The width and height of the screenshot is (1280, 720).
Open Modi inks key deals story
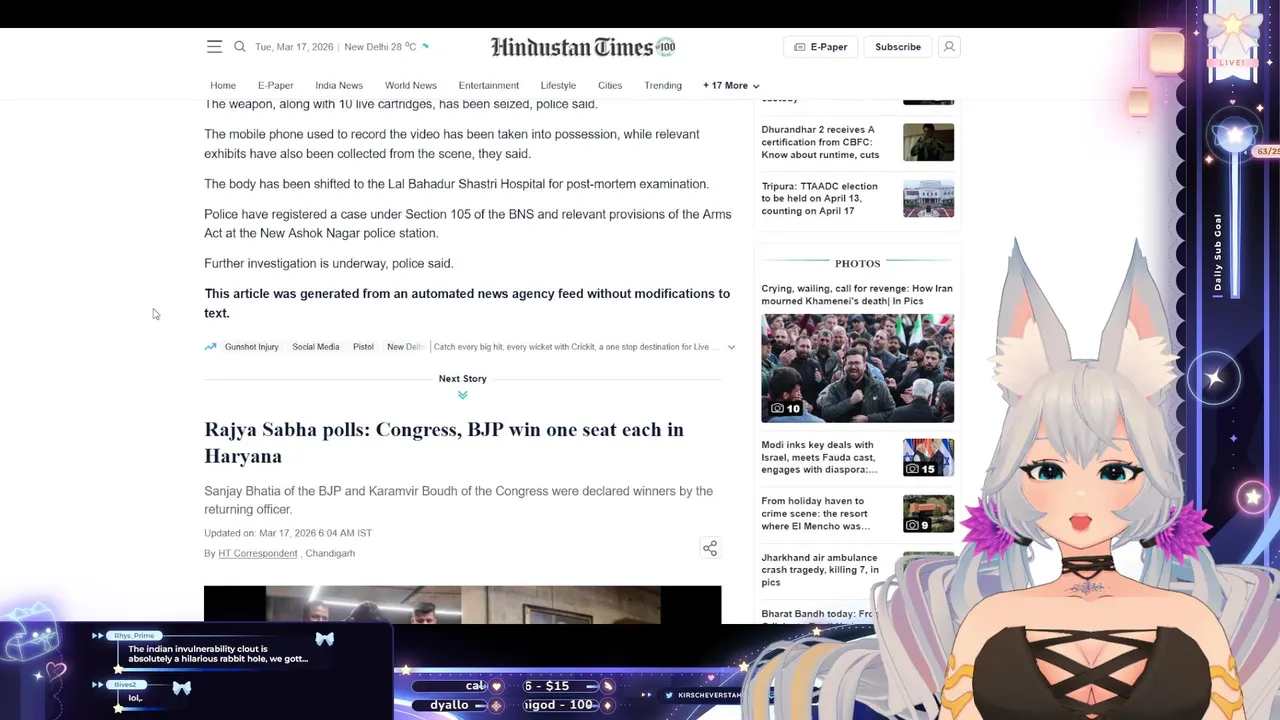point(819,457)
